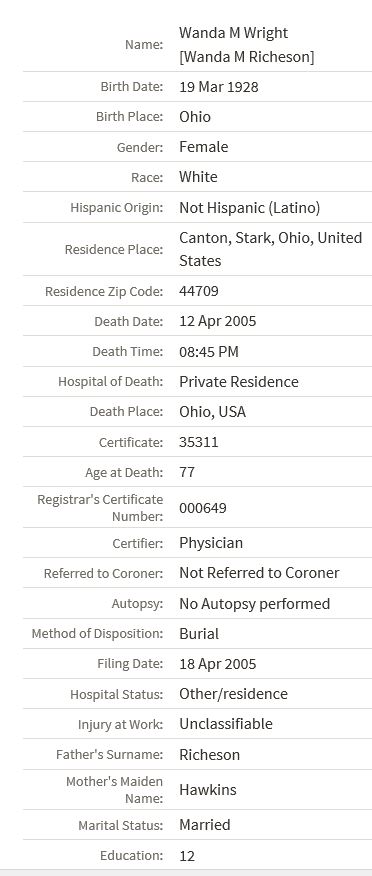Select the Burial disposition value
The image size is (372, 876).
(199, 634)
